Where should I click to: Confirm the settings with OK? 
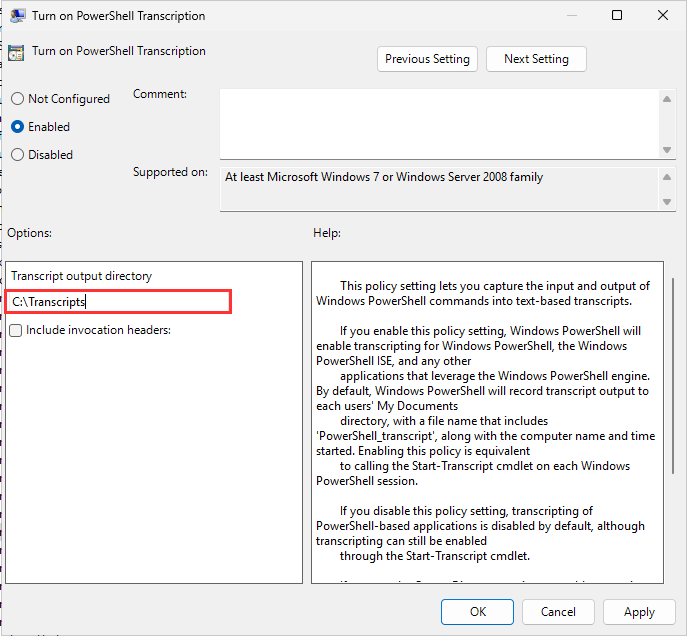coord(478,612)
